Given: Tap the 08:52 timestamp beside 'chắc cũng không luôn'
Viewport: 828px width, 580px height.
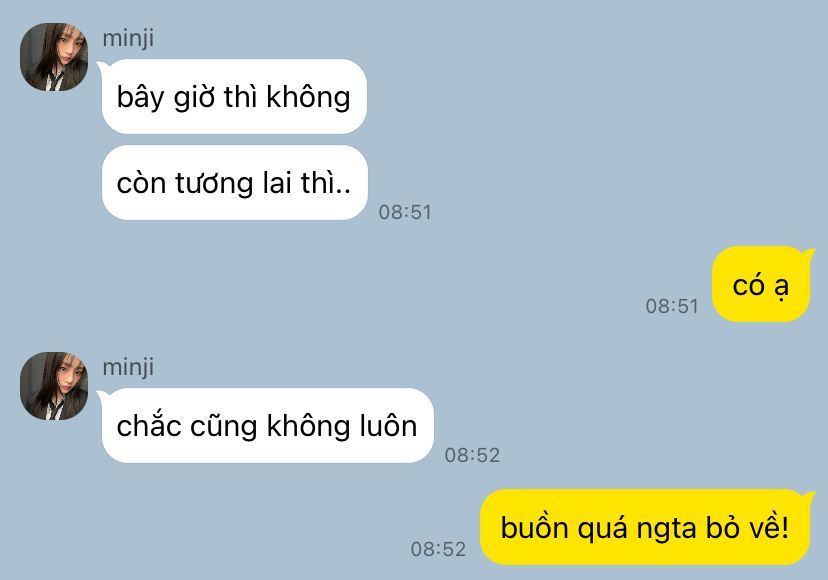Looking at the screenshot, I should click(x=472, y=455).
